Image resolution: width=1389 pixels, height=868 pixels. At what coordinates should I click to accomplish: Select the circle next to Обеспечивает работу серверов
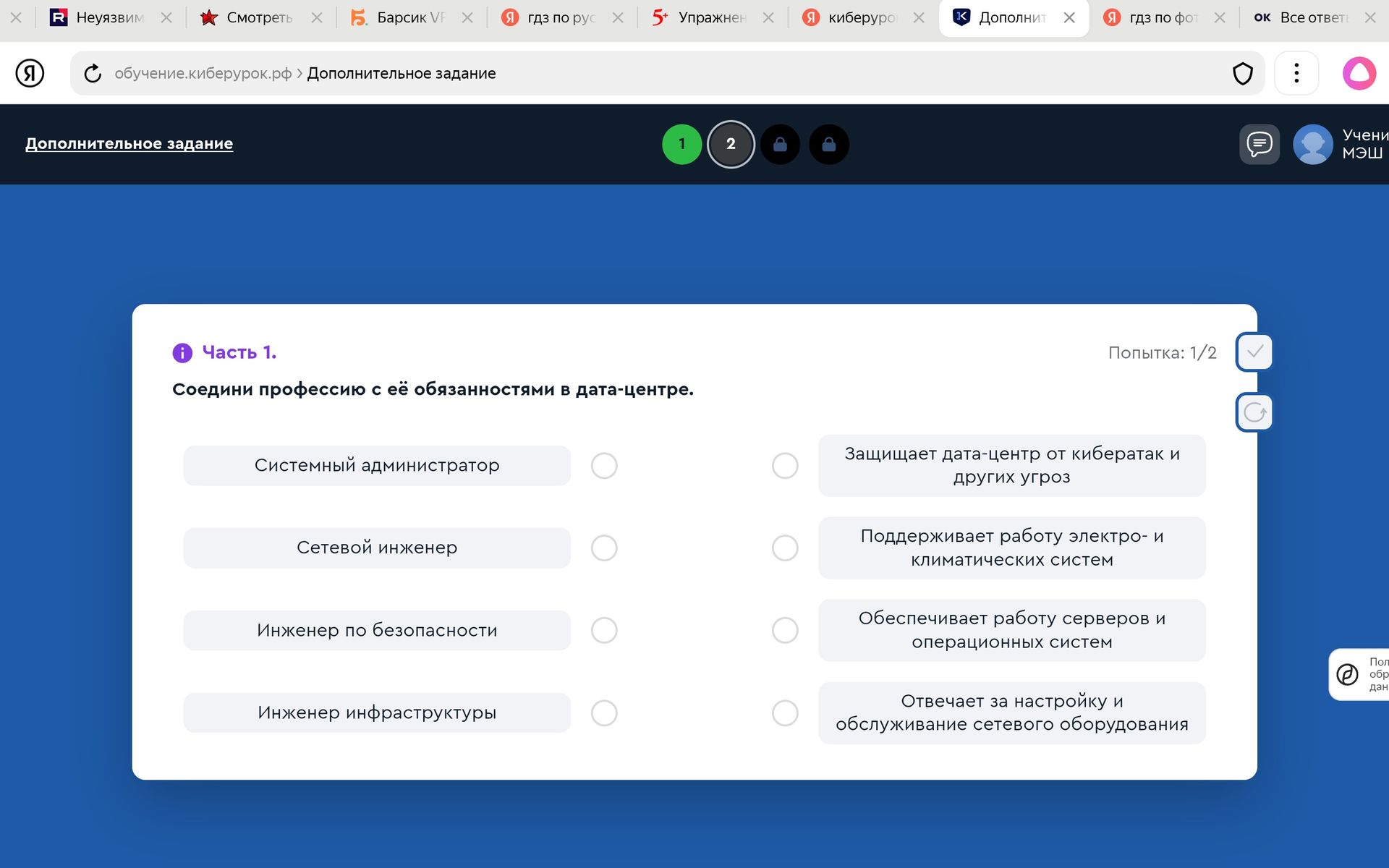pyautogui.click(x=785, y=631)
